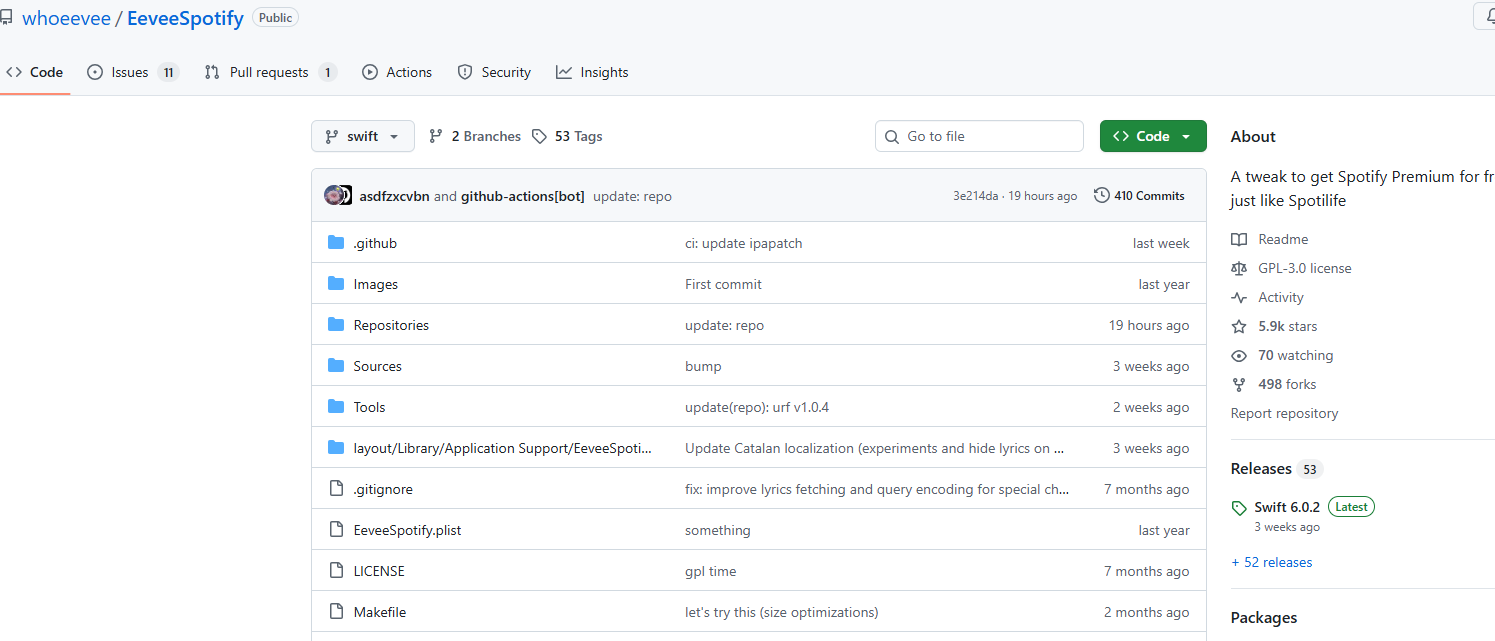Open the "update: repo" latest commit message

[632, 196]
